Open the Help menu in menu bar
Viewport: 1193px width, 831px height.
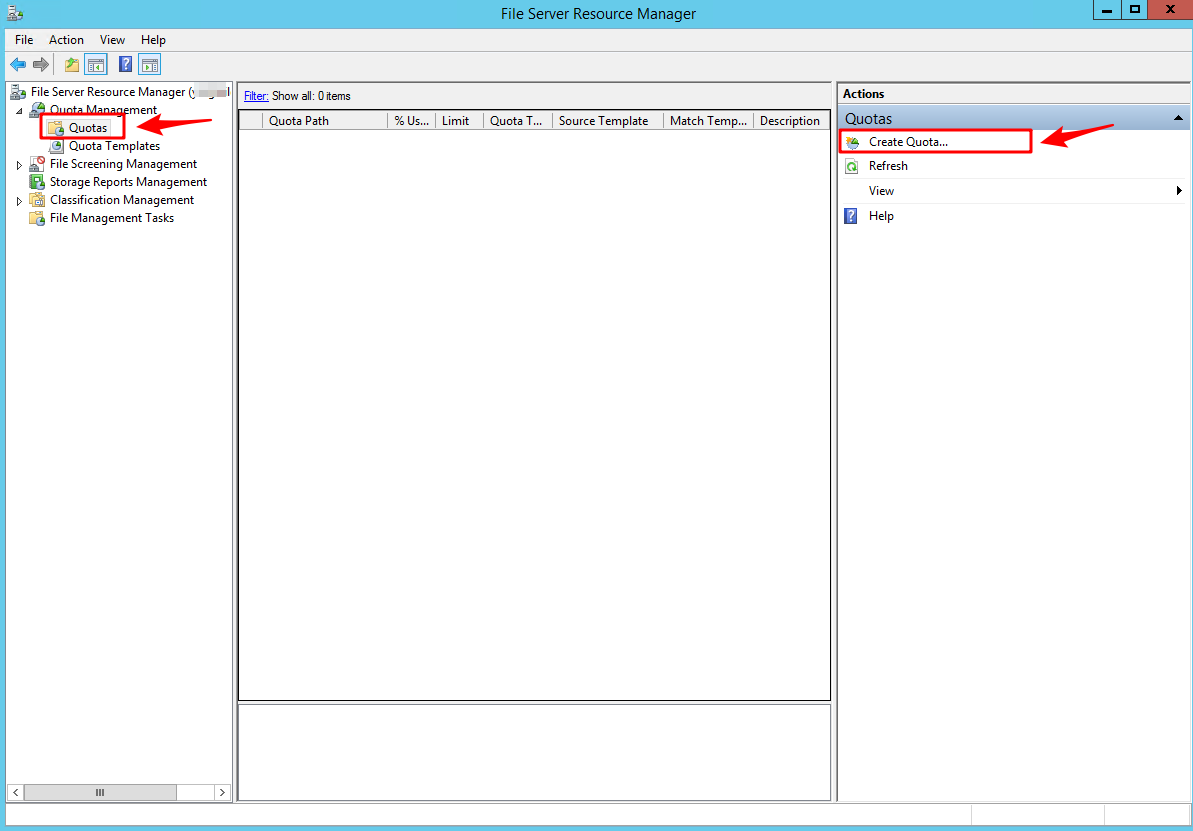click(x=153, y=40)
